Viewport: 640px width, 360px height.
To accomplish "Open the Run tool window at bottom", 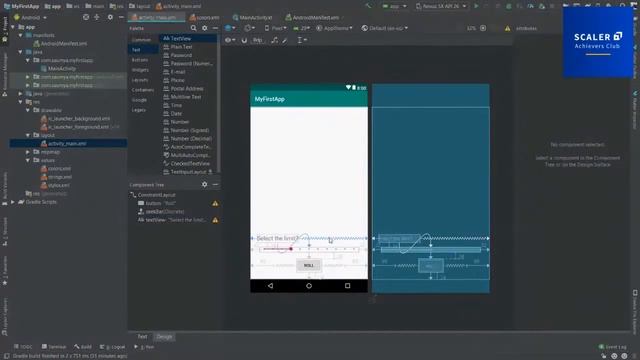I will 144,347.
